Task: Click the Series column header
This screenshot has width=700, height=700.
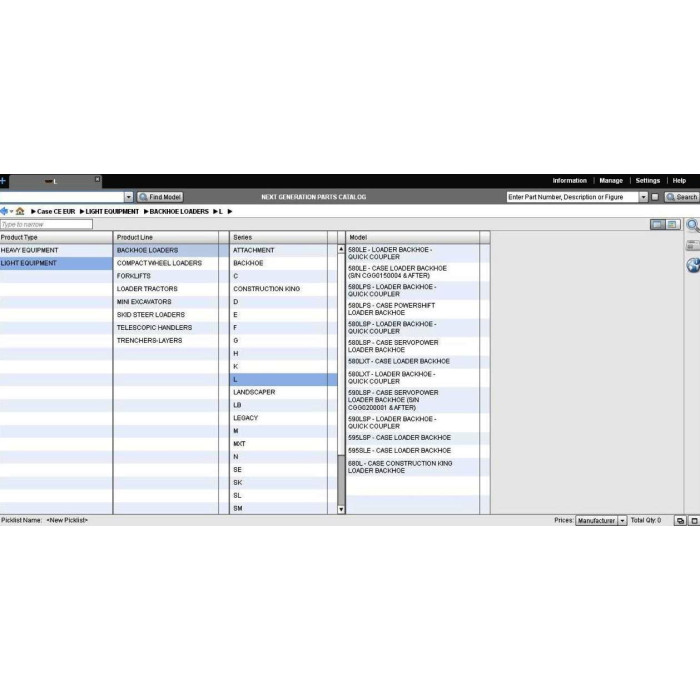Action: (279, 238)
